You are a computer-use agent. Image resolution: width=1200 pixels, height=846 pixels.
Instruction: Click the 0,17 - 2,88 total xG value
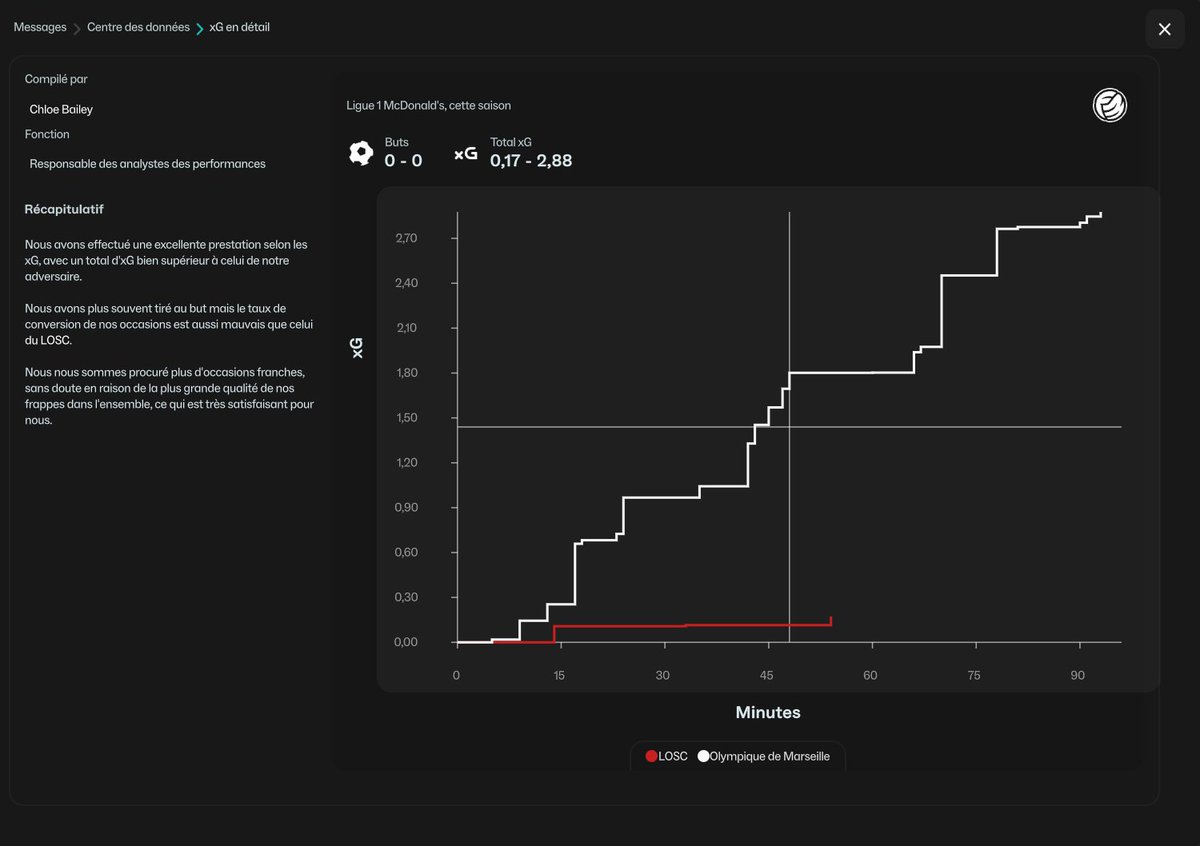pyautogui.click(x=531, y=160)
